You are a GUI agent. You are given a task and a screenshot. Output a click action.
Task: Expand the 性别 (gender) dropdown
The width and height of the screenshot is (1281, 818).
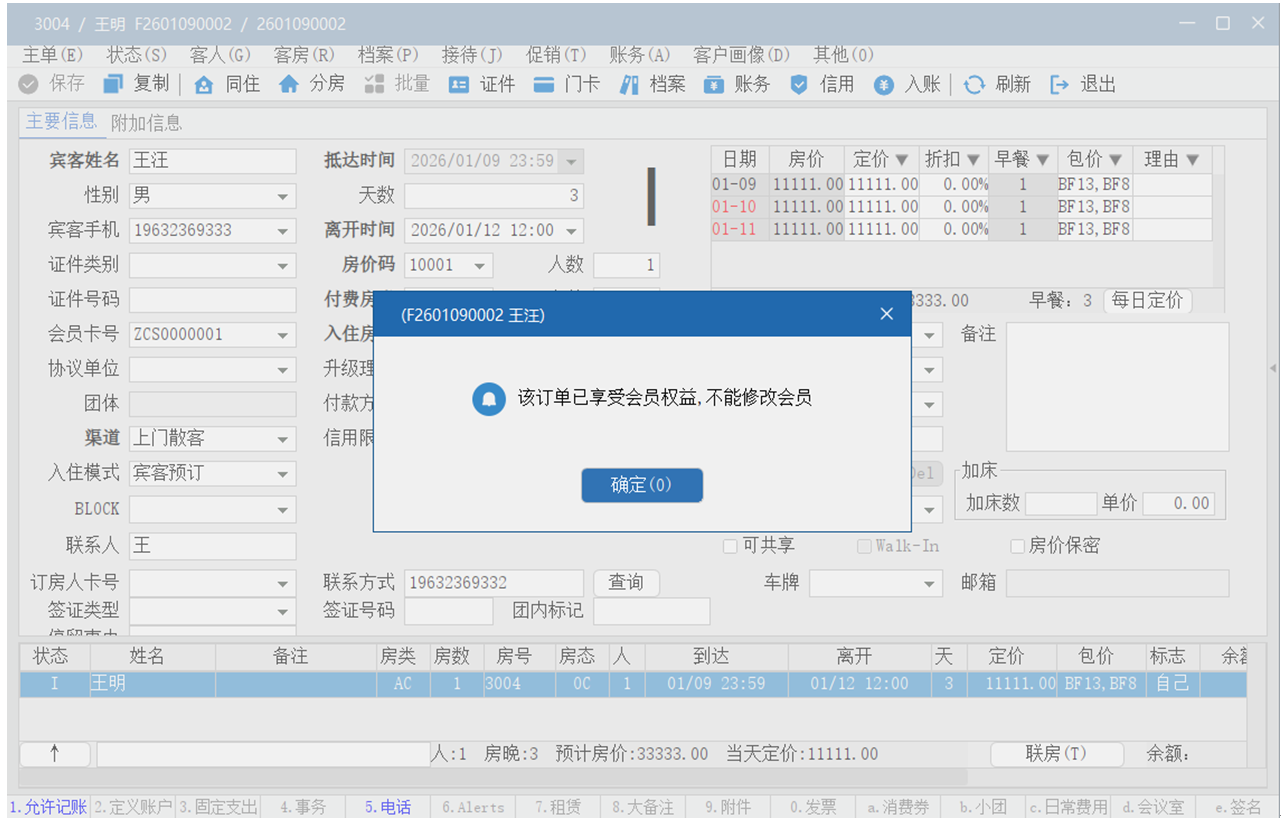pos(284,196)
